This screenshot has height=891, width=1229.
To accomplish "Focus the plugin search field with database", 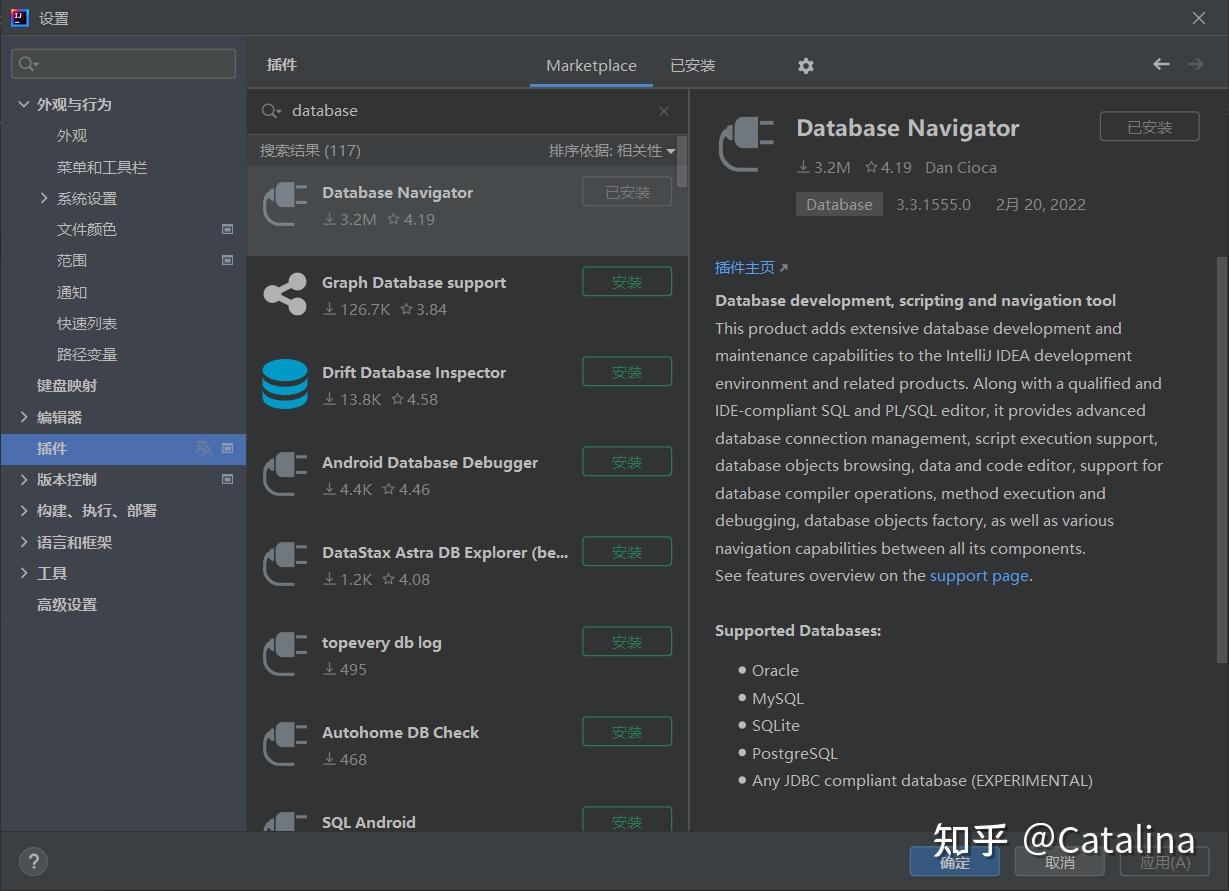I will (468, 111).
